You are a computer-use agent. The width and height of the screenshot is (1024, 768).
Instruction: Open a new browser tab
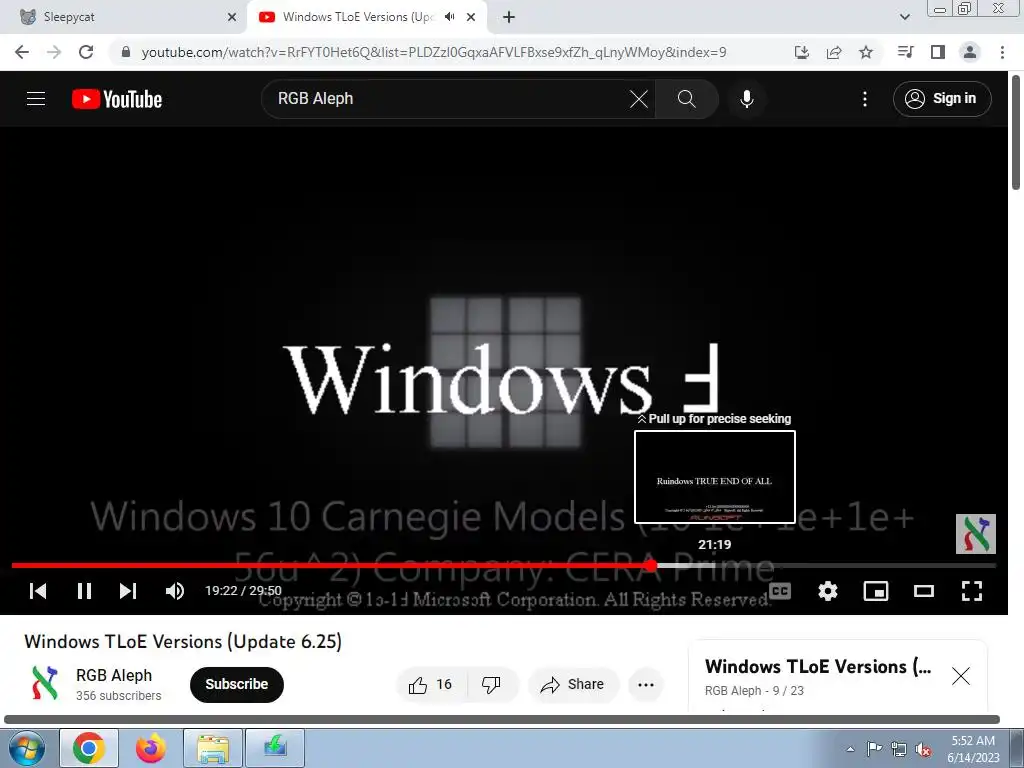509,17
